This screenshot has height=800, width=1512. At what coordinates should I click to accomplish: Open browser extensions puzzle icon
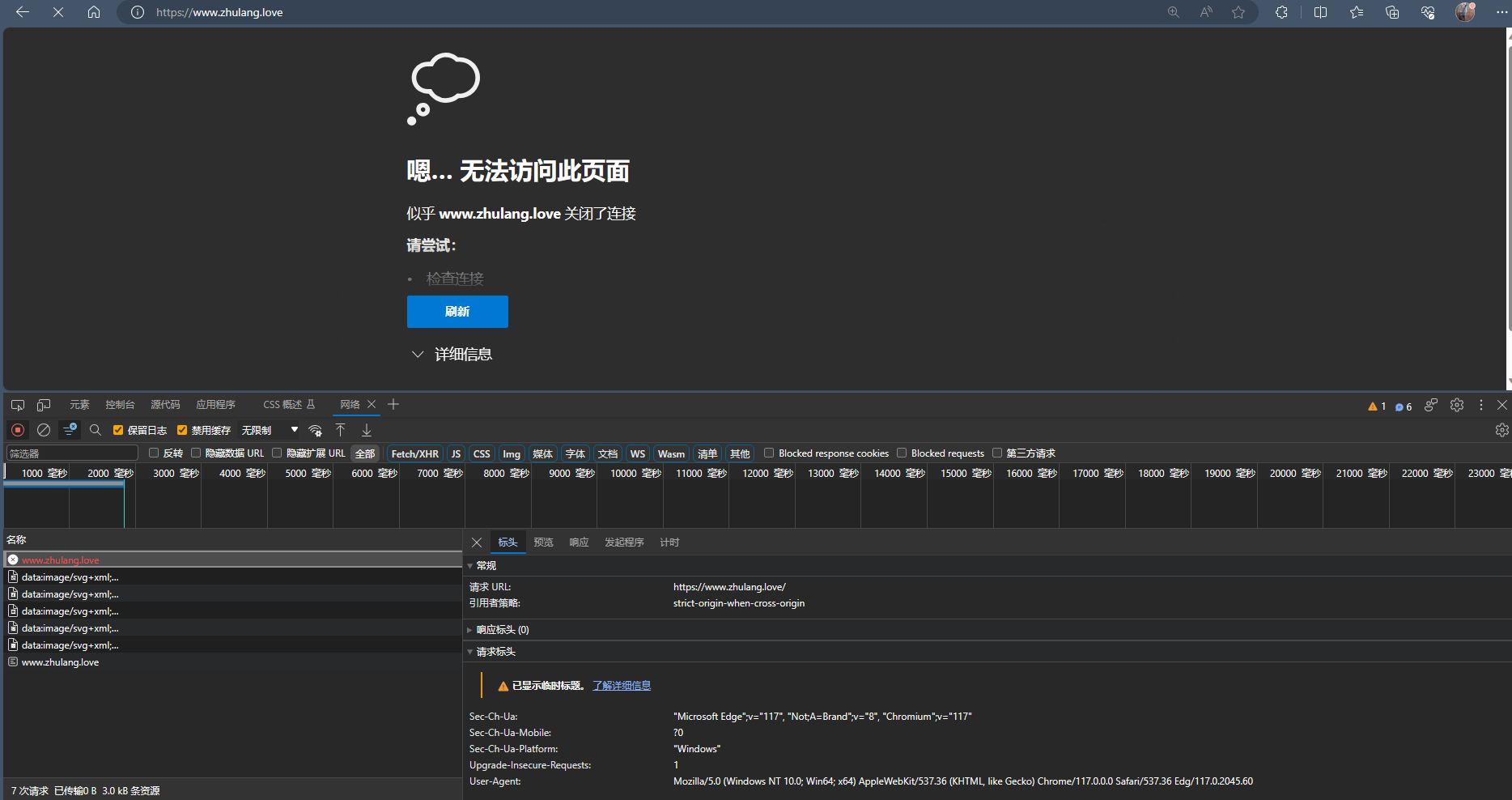[1281, 12]
